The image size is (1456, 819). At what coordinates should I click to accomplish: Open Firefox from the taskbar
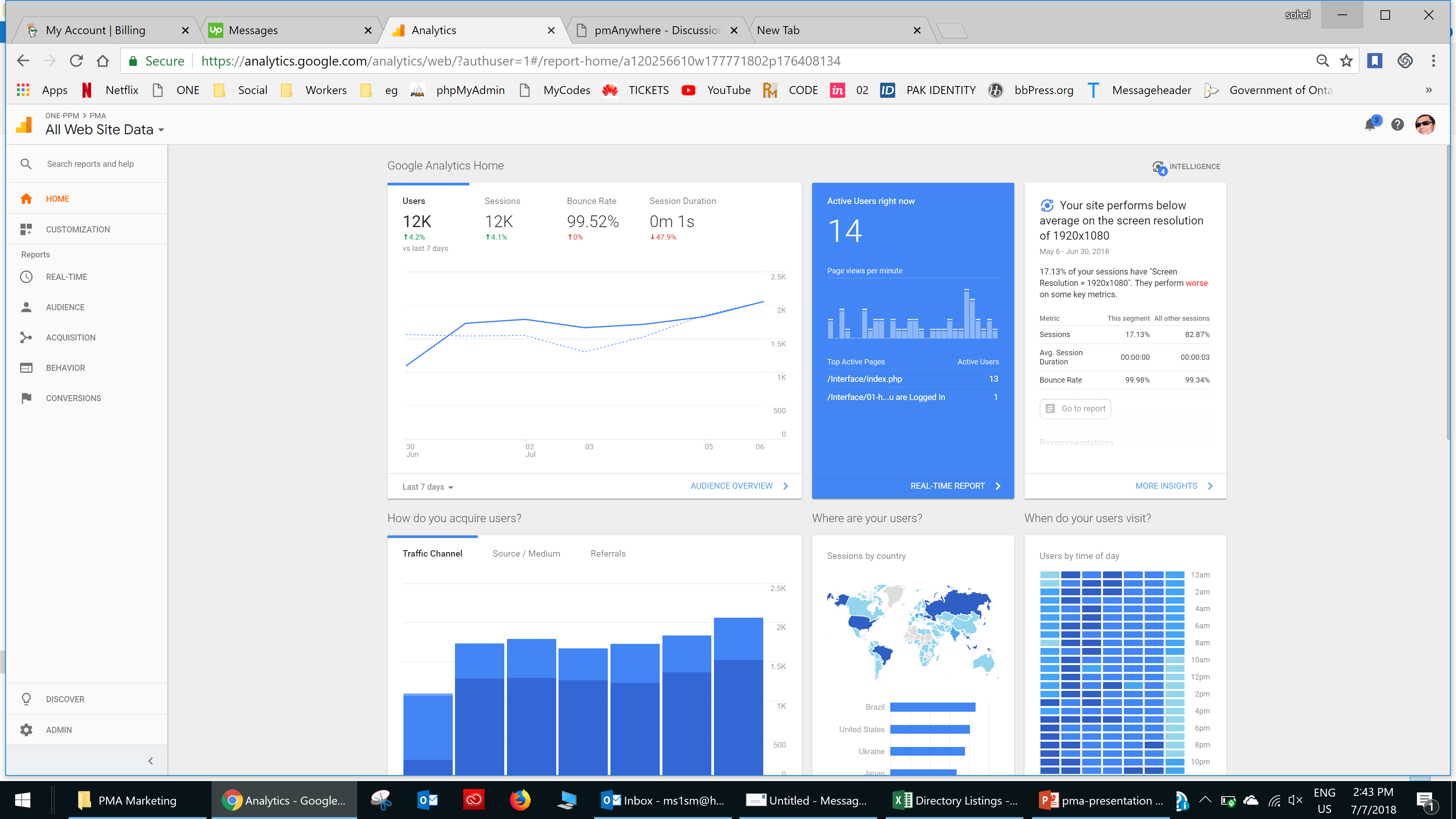point(519,800)
